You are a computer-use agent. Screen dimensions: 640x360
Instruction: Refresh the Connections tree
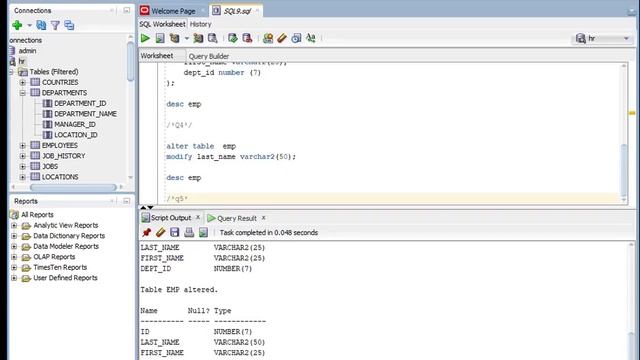point(41,25)
